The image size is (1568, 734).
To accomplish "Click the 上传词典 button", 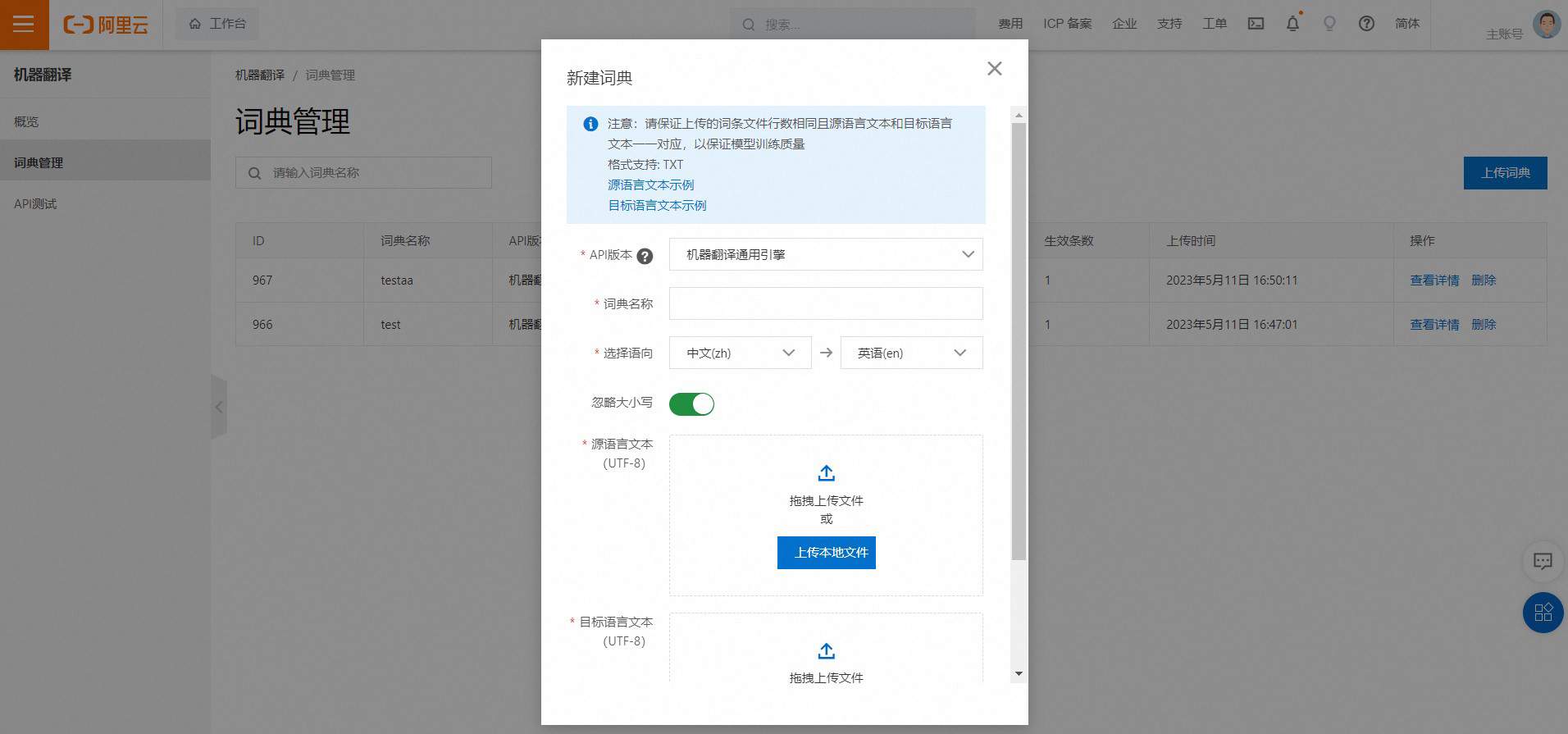I will [x=1505, y=173].
